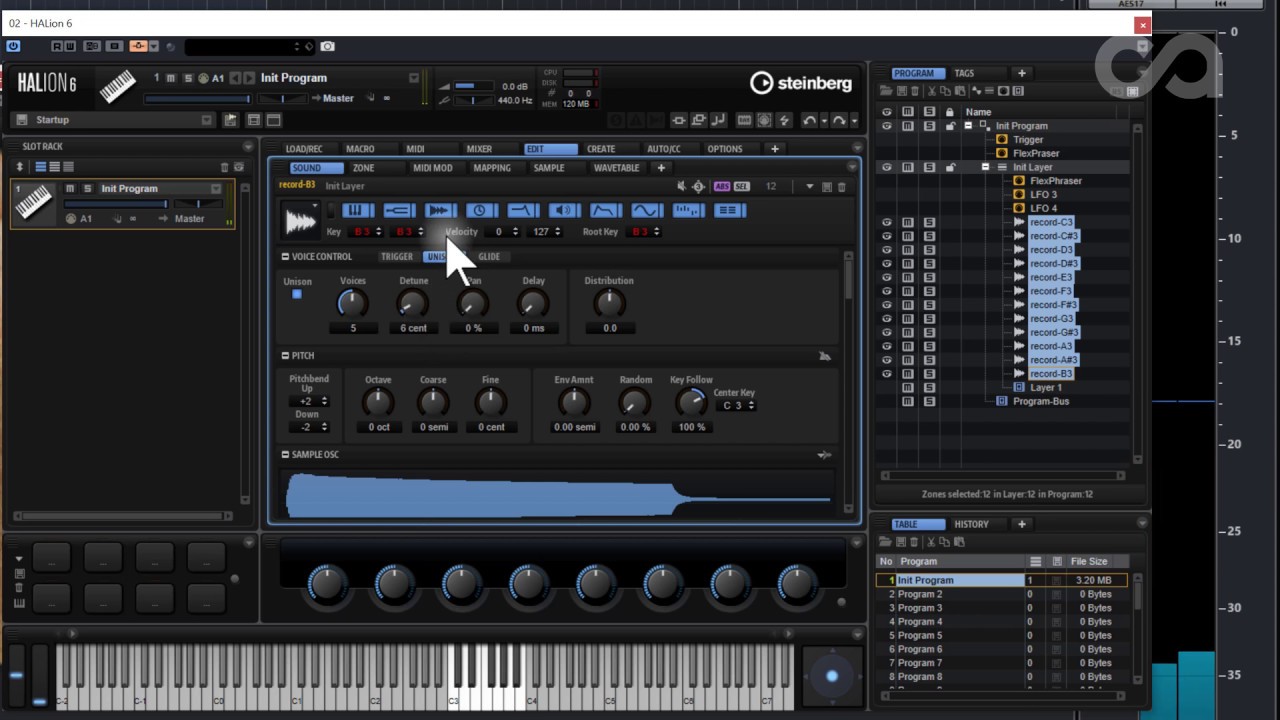Collapse the Sample Osc section
Viewport: 1280px width, 720px height.
pyautogui.click(x=285, y=455)
